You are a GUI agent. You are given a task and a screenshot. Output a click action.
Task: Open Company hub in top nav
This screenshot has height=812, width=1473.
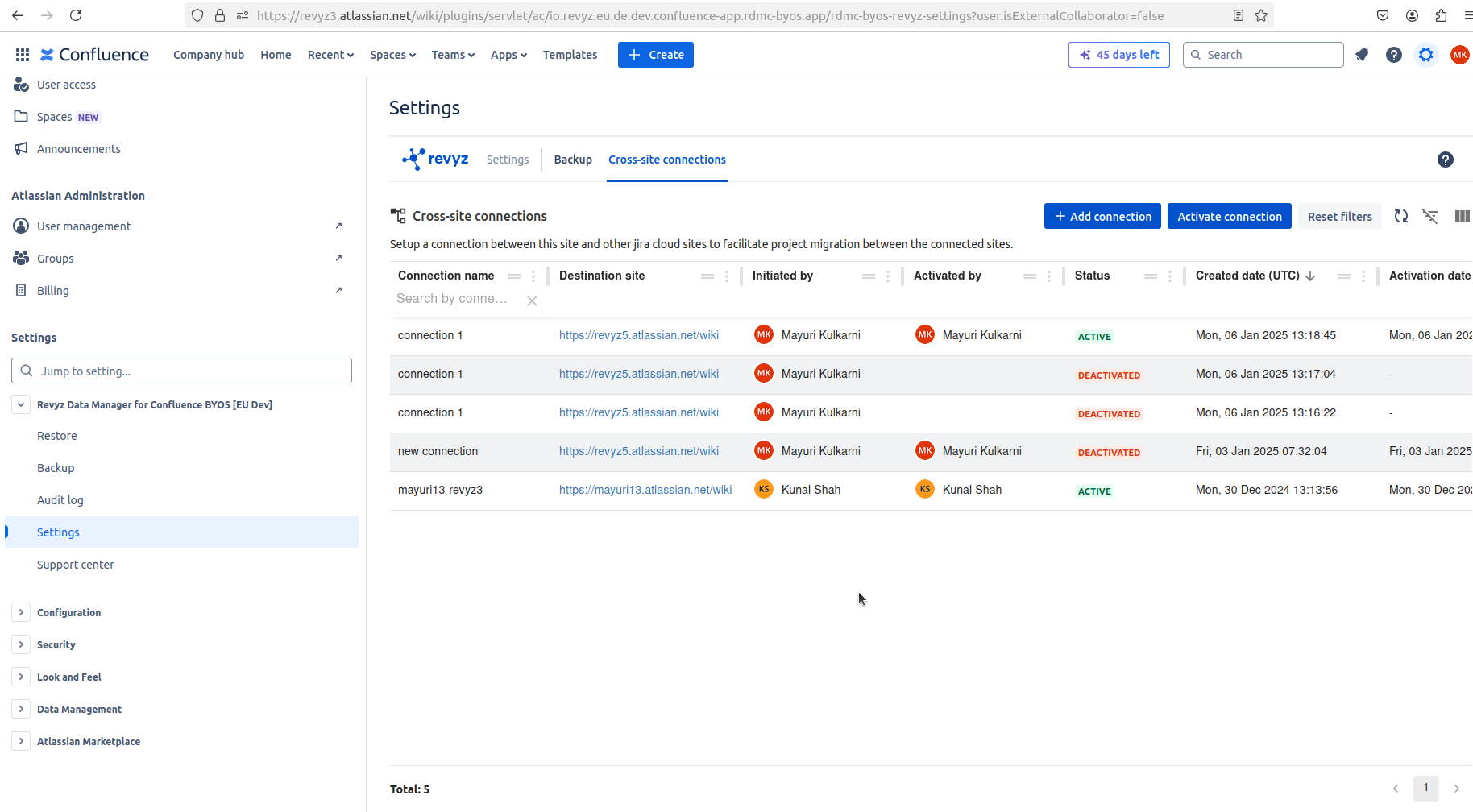pyautogui.click(x=209, y=55)
